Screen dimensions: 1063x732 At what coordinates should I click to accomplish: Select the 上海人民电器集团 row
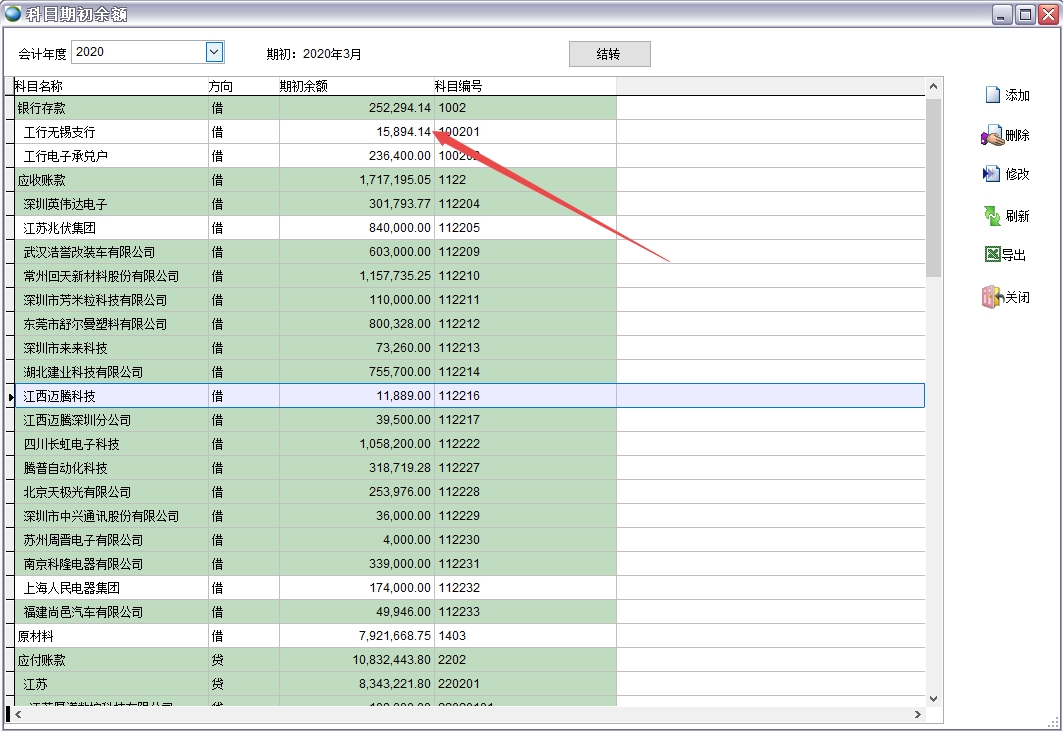pyautogui.click(x=110, y=588)
